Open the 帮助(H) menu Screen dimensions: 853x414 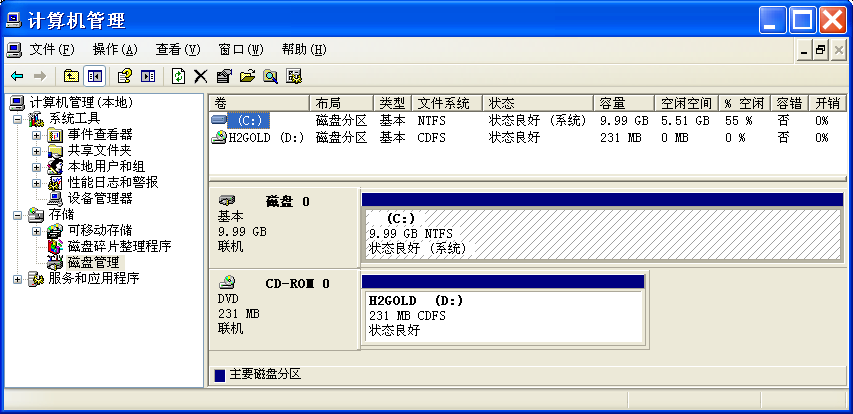[304, 50]
